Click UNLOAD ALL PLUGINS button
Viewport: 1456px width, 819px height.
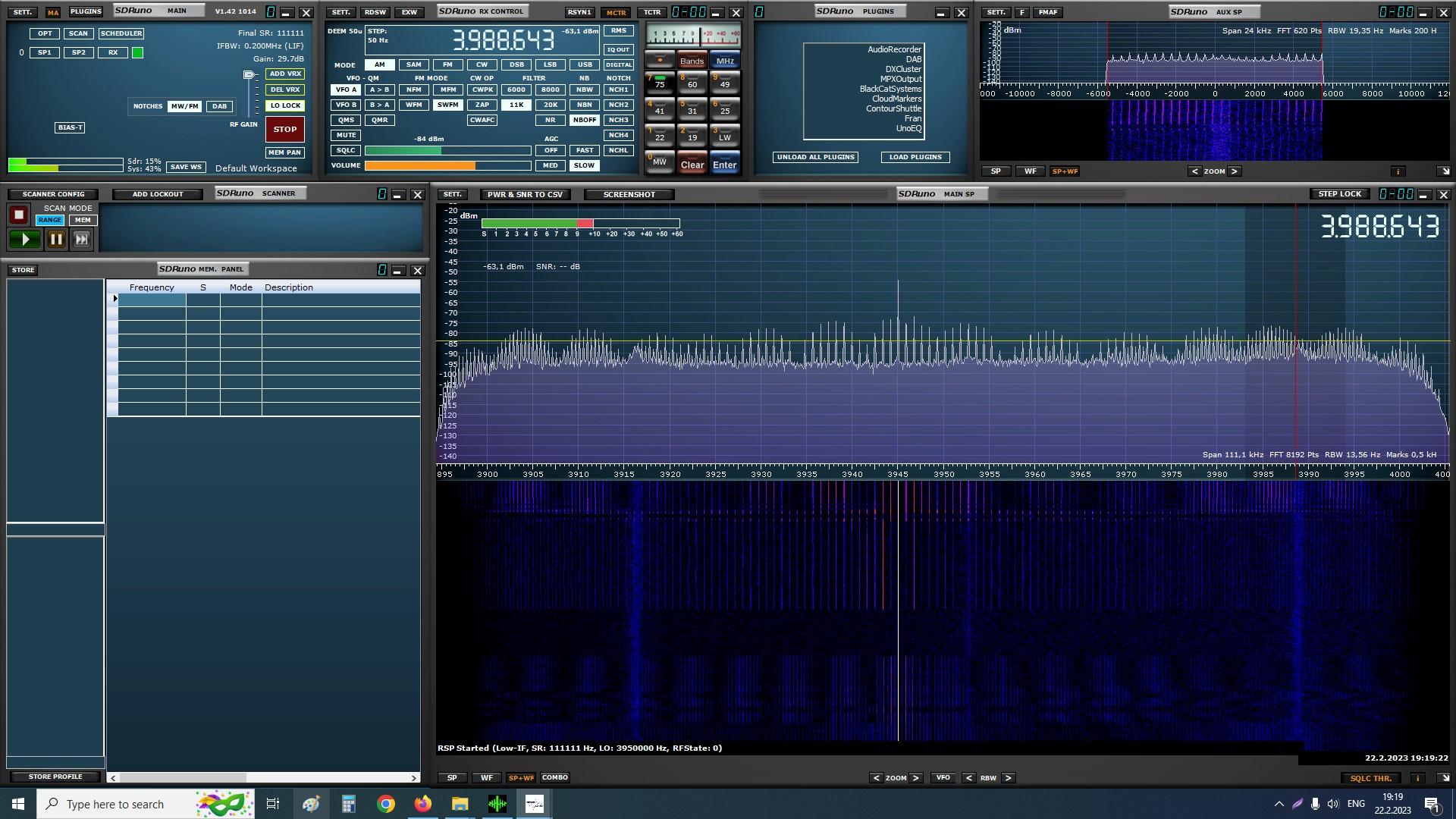pyautogui.click(x=815, y=157)
